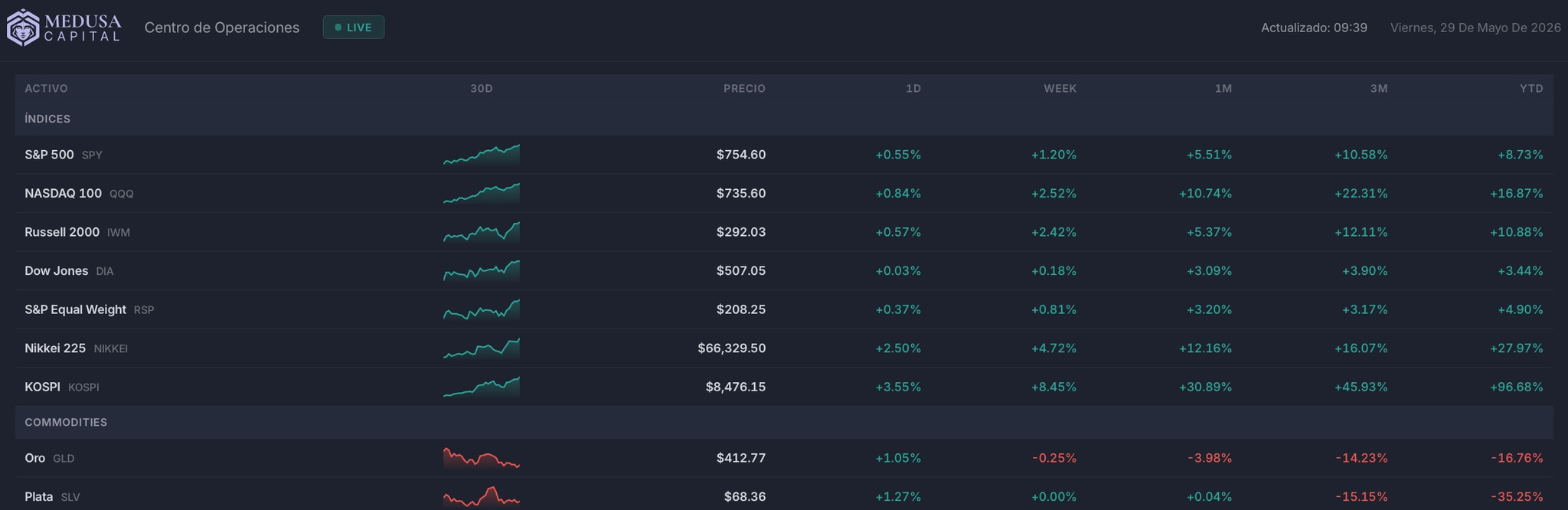
Task: Sort by the YTD column header
Action: click(x=1531, y=89)
